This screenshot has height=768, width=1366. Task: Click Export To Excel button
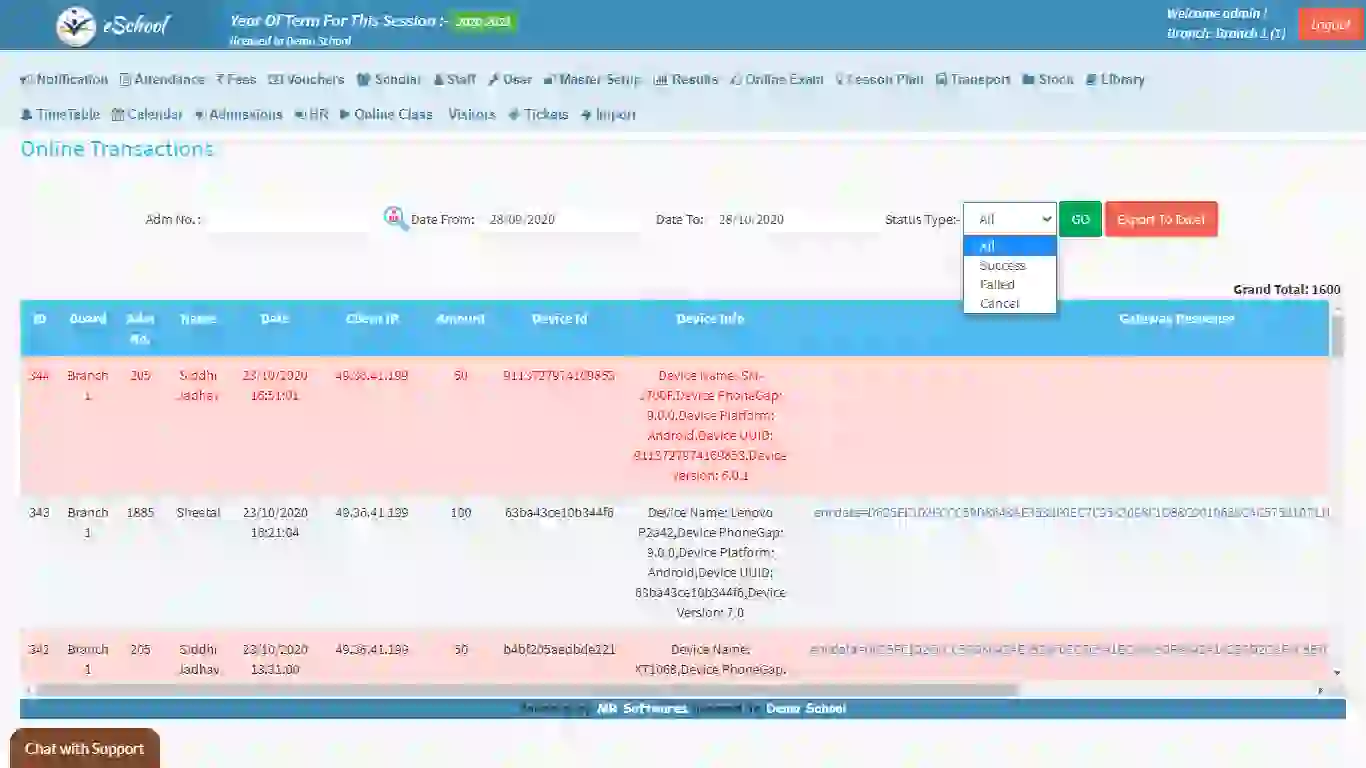[x=1160, y=219]
